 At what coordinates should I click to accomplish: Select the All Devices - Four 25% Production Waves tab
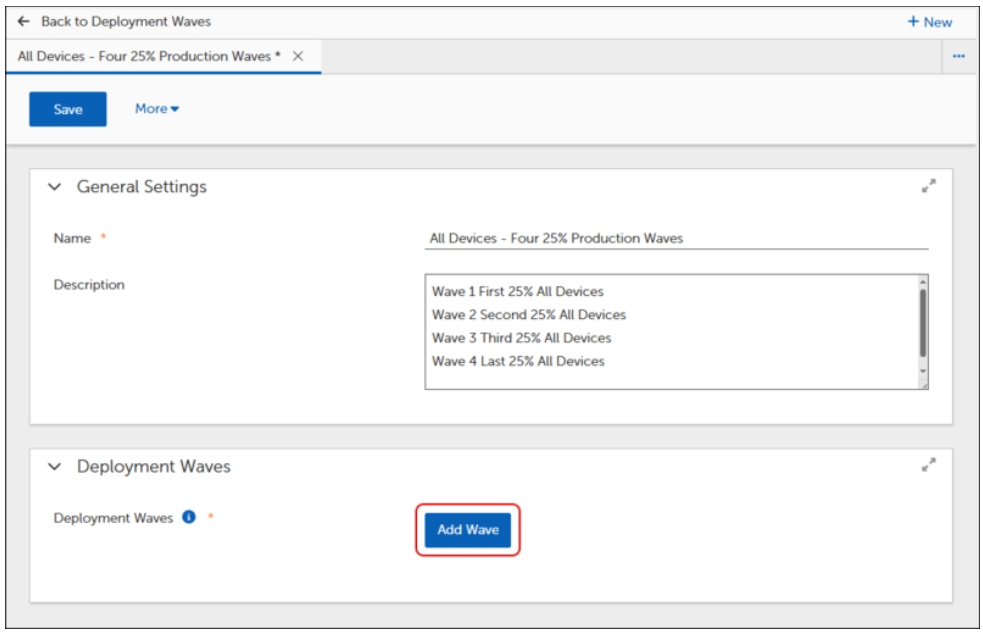tap(149, 56)
